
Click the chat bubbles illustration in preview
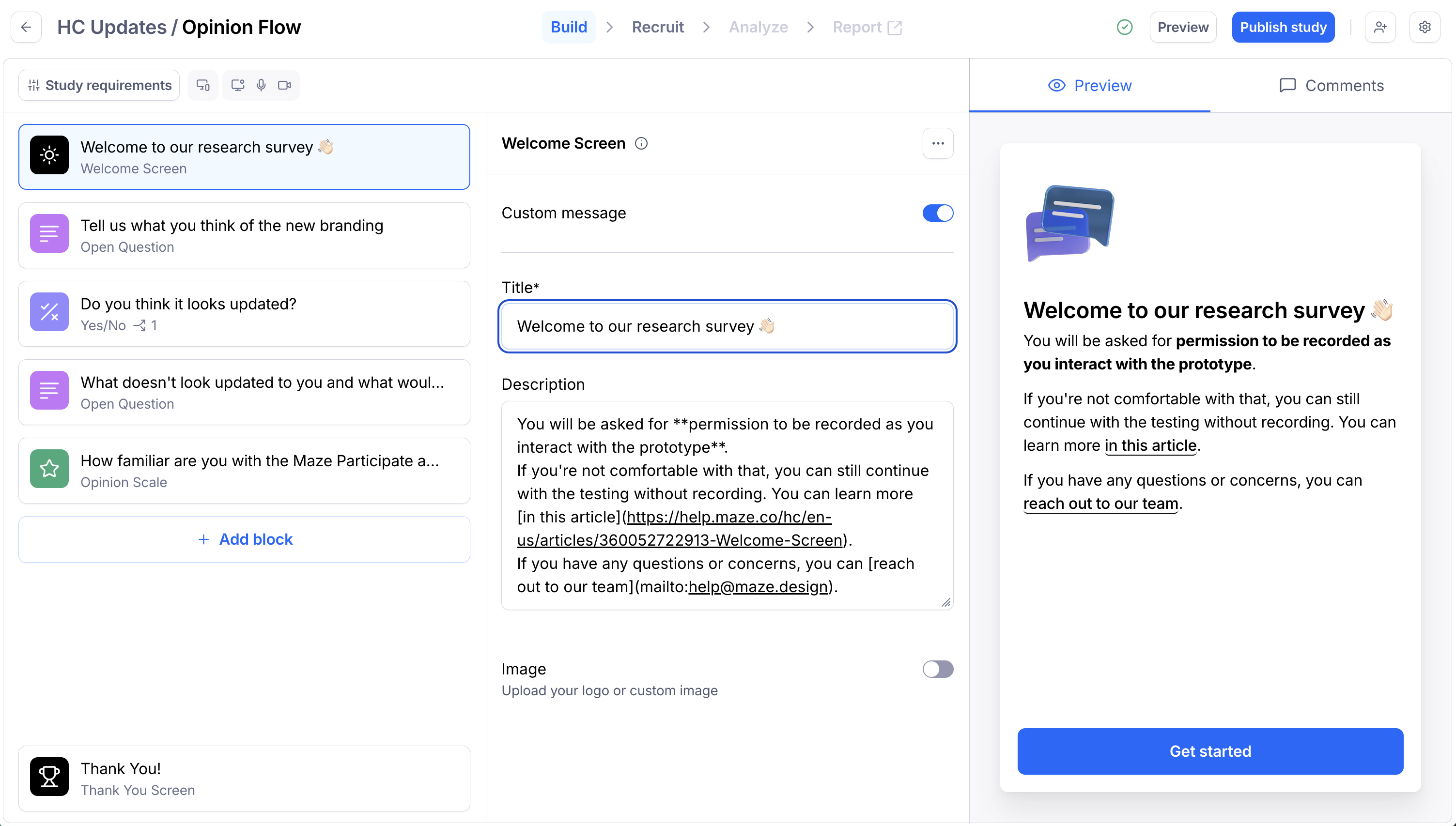[1069, 224]
